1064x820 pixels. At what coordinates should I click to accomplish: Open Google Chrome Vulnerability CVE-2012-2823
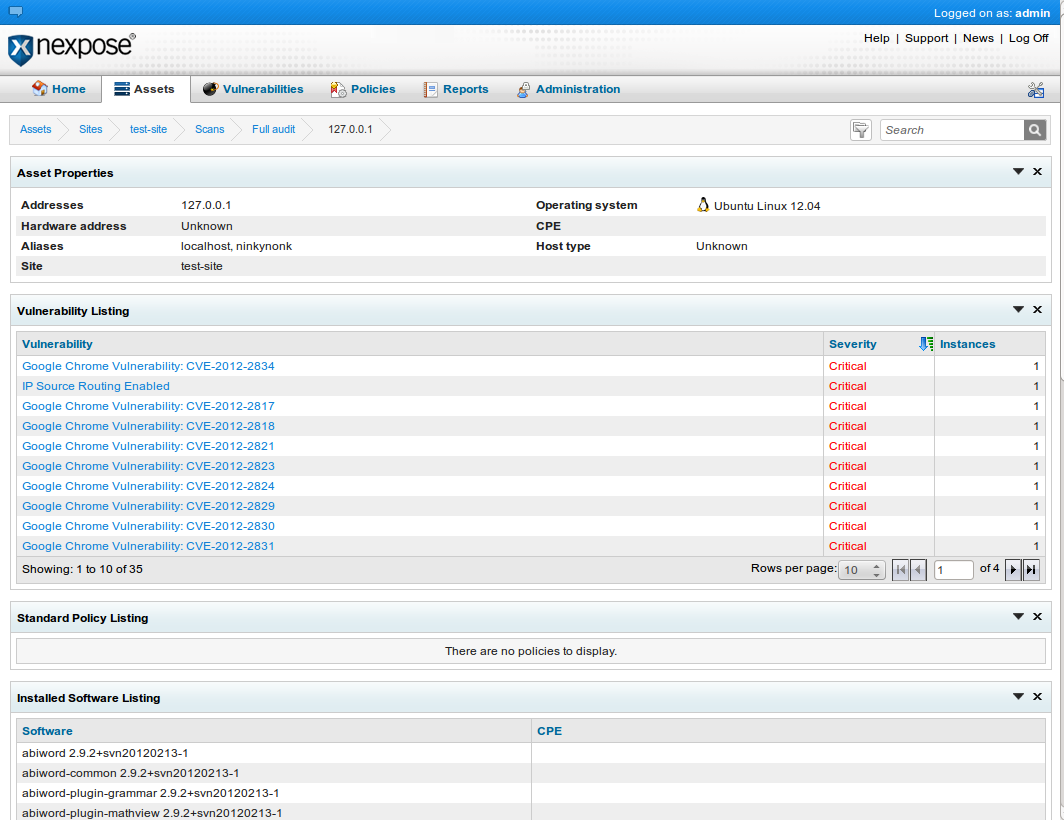pyautogui.click(x=148, y=466)
